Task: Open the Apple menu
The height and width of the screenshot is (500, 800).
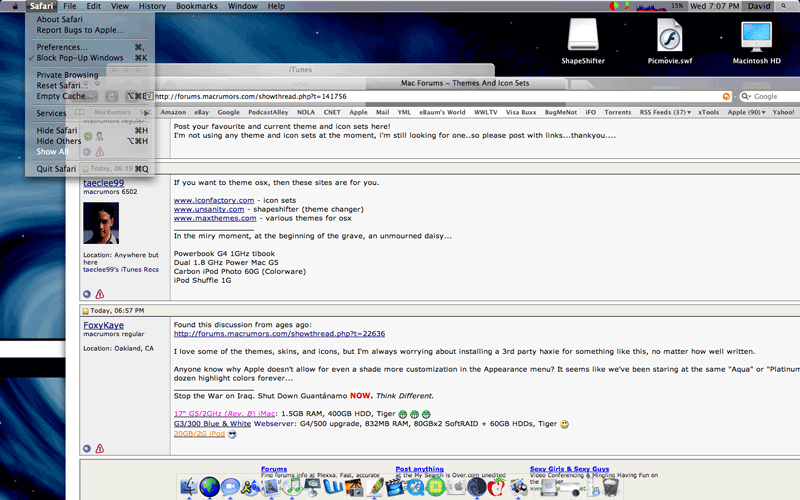Action: point(14,6)
